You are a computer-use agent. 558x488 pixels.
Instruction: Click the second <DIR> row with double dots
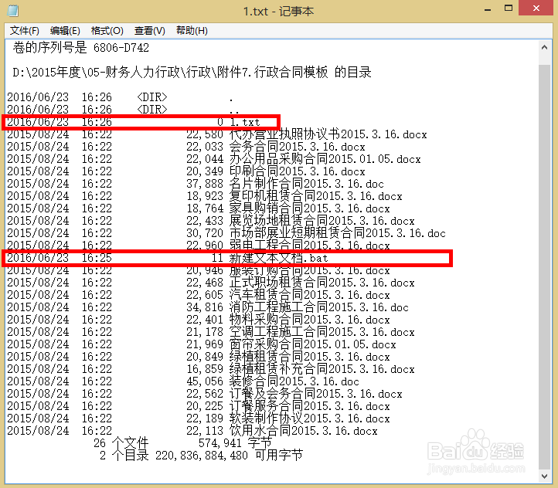123,110
